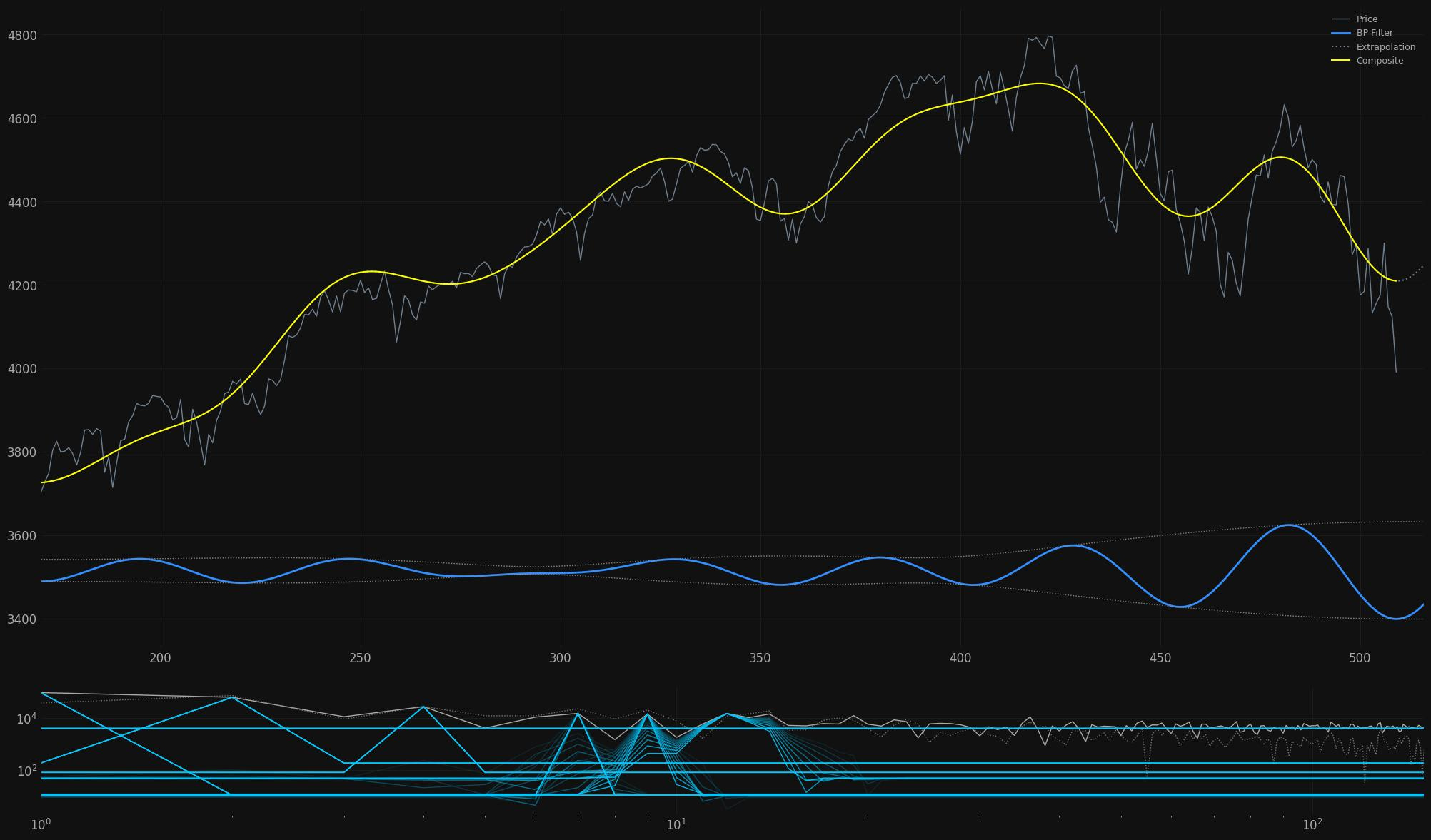Click the blue BP Filter legend line sample

[x=1340, y=33]
